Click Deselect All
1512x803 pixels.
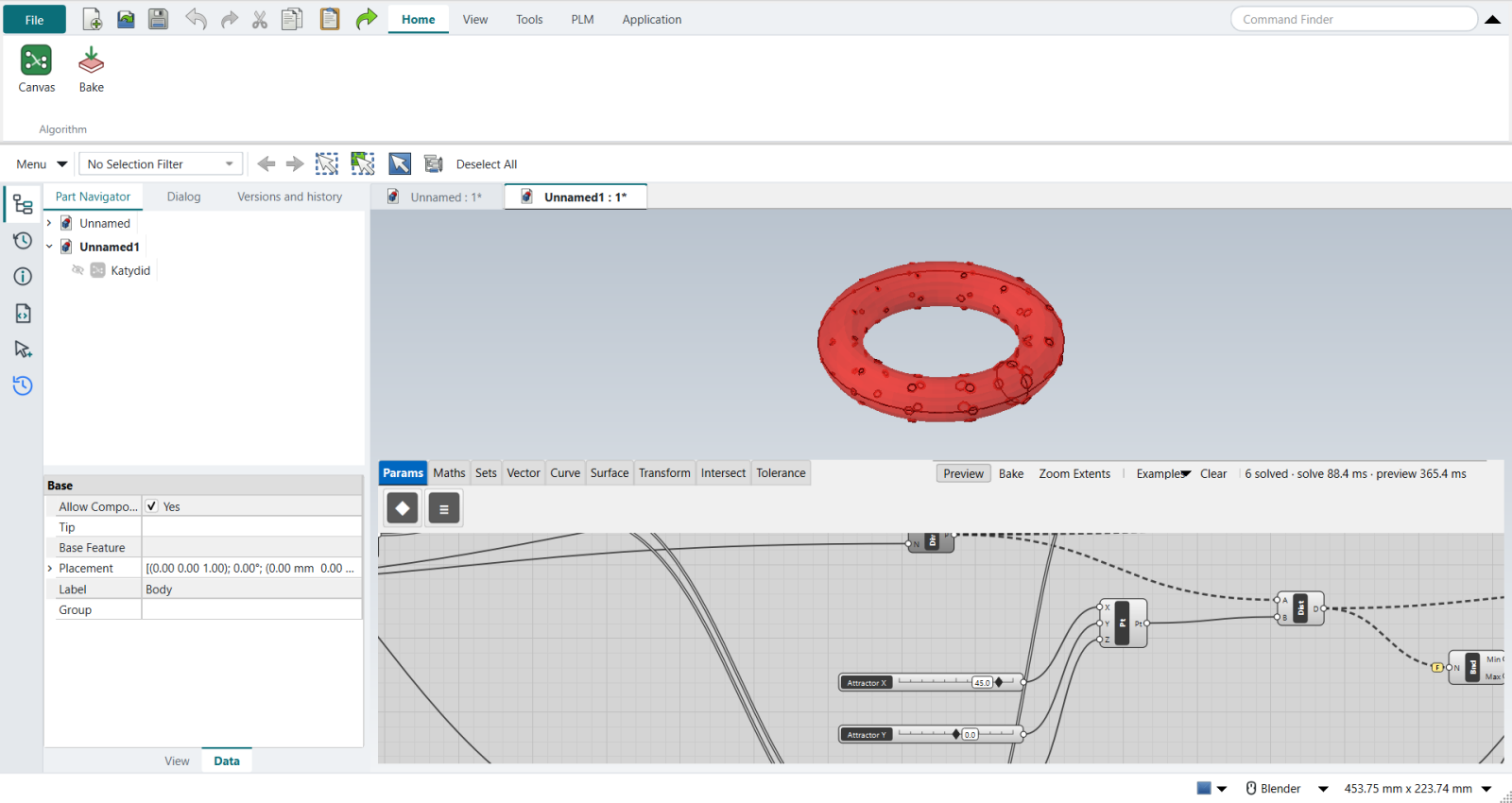coord(487,163)
